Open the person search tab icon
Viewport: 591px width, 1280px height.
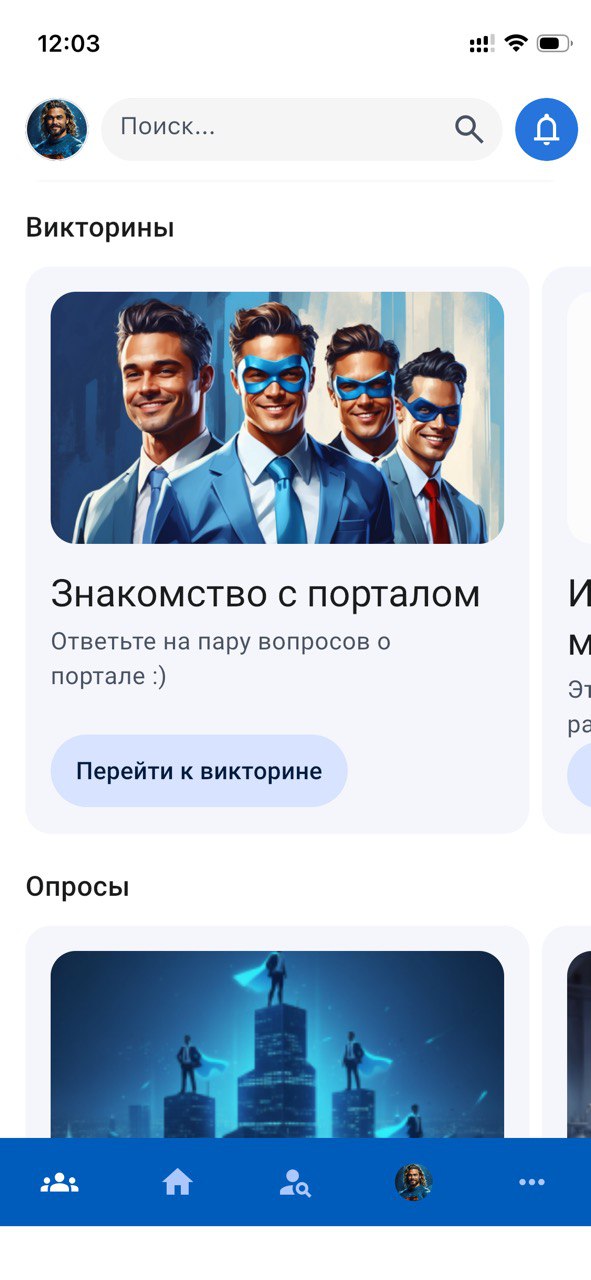coord(295,1183)
